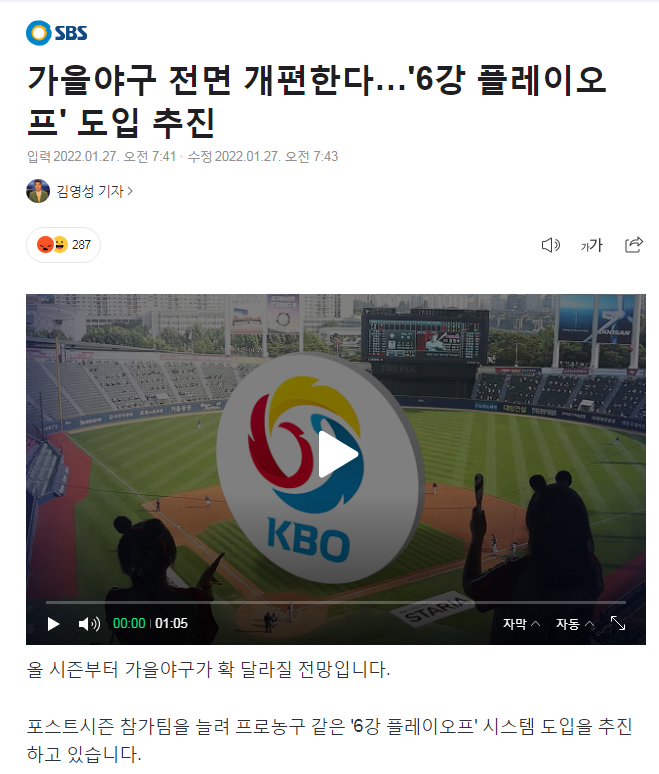Seek on video progress bar
The height and width of the screenshot is (774, 659).
tap(336, 602)
